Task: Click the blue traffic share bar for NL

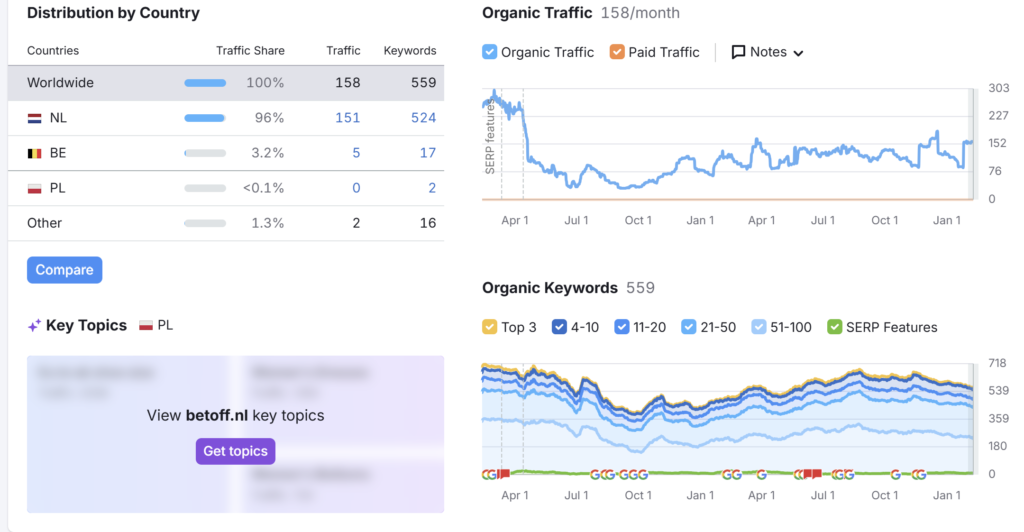Action: coord(204,118)
